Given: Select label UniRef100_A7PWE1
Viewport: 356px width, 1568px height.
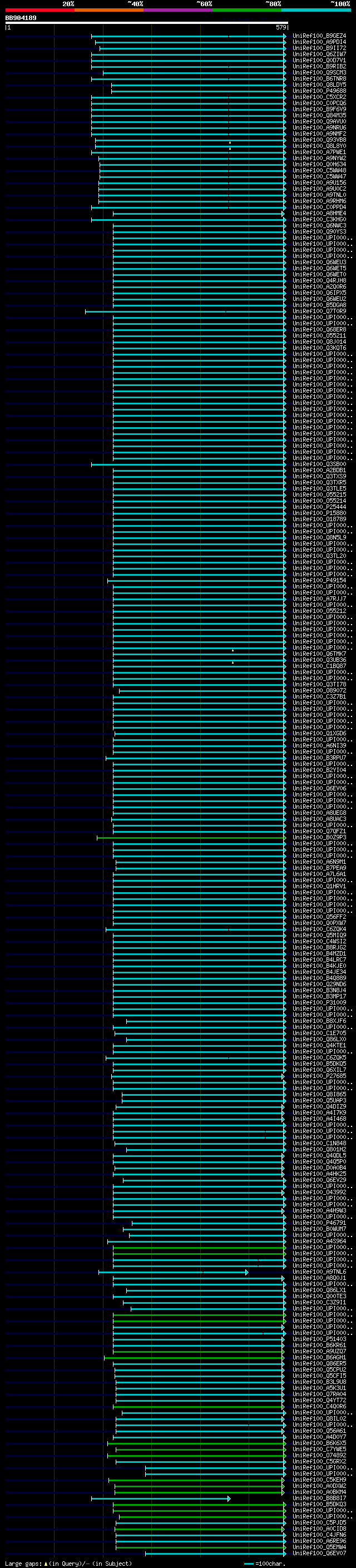Looking at the screenshot, I should 319,152.
